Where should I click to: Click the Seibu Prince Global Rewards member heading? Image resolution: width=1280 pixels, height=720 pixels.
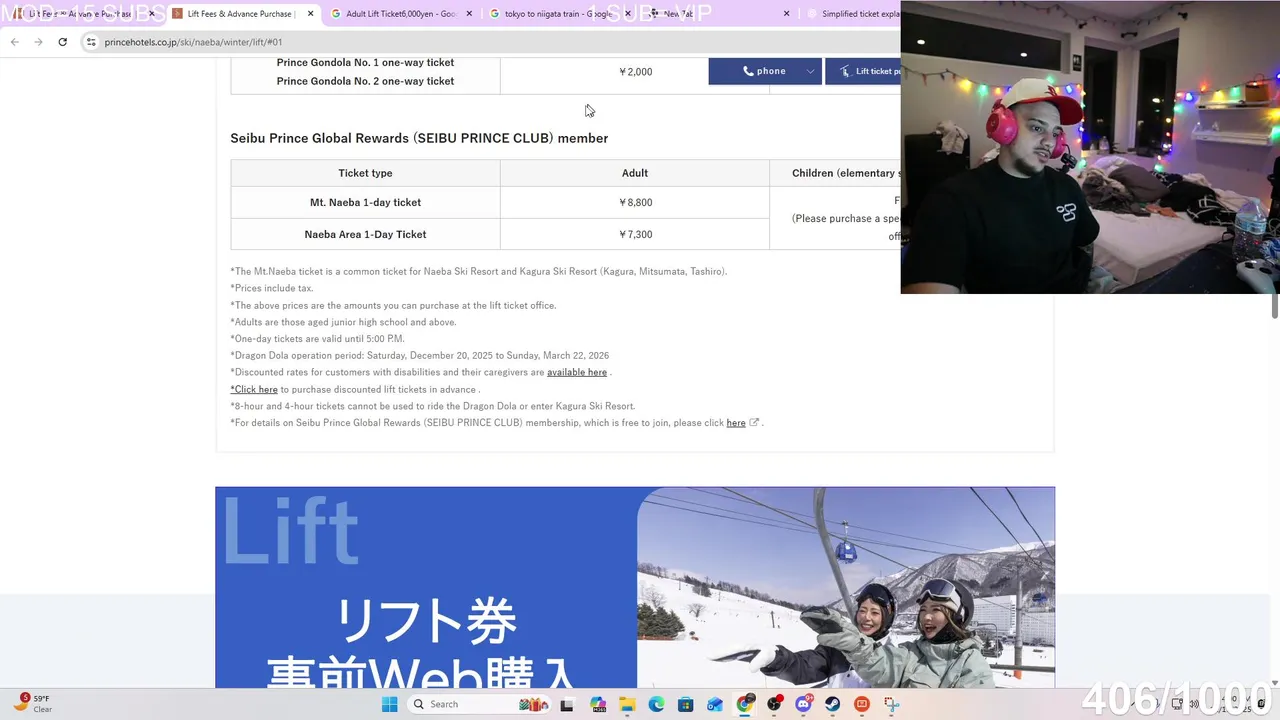[x=419, y=138]
